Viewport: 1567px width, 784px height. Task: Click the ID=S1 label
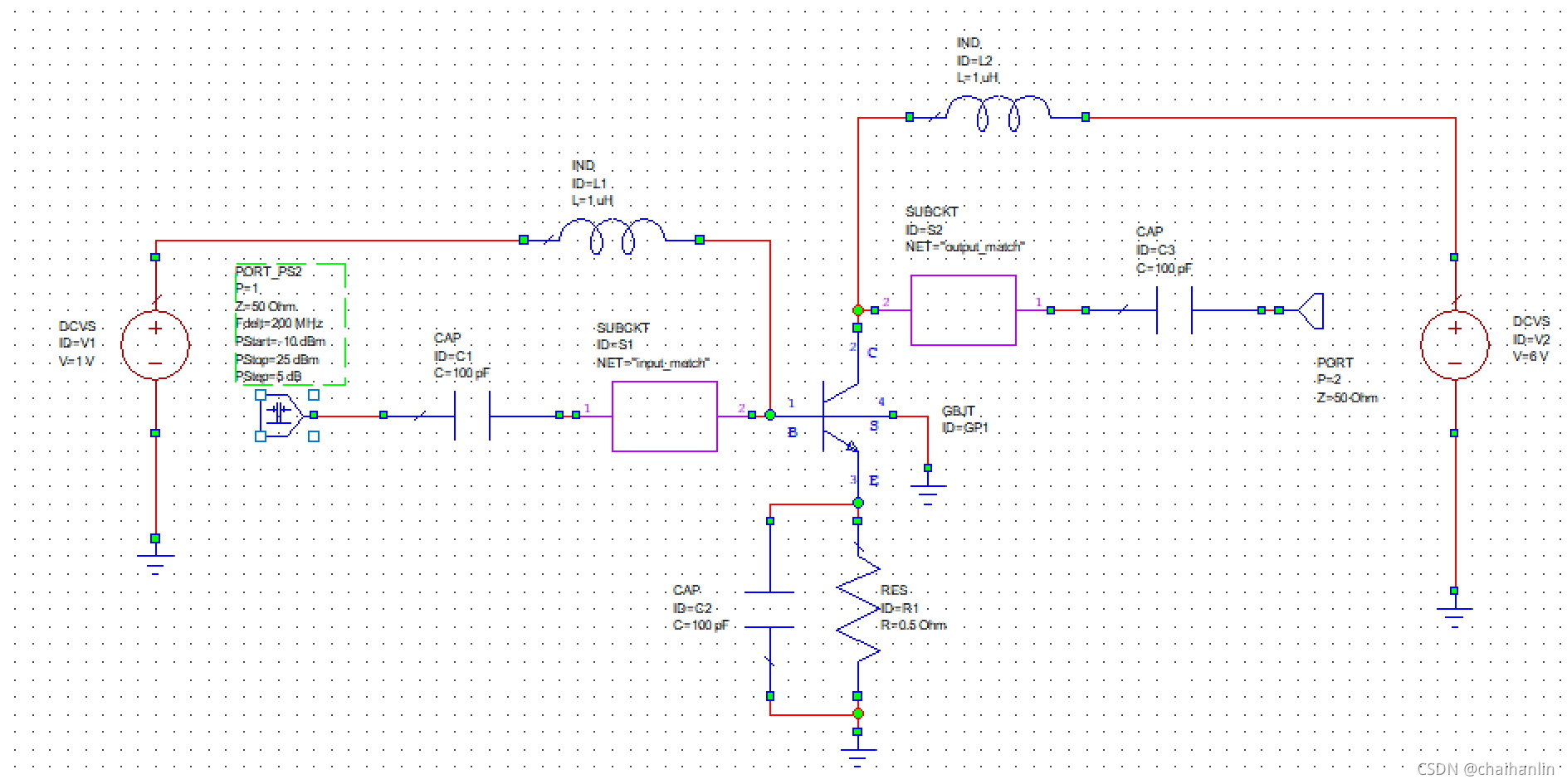pos(615,345)
